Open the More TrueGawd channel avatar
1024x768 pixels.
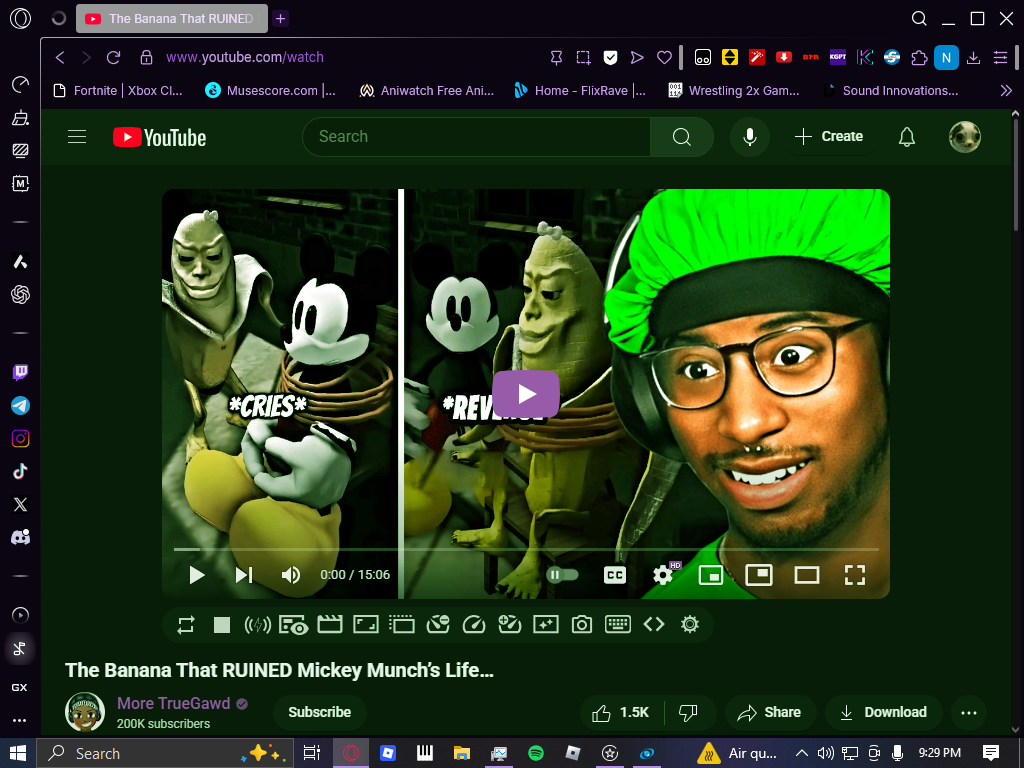coord(85,712)
